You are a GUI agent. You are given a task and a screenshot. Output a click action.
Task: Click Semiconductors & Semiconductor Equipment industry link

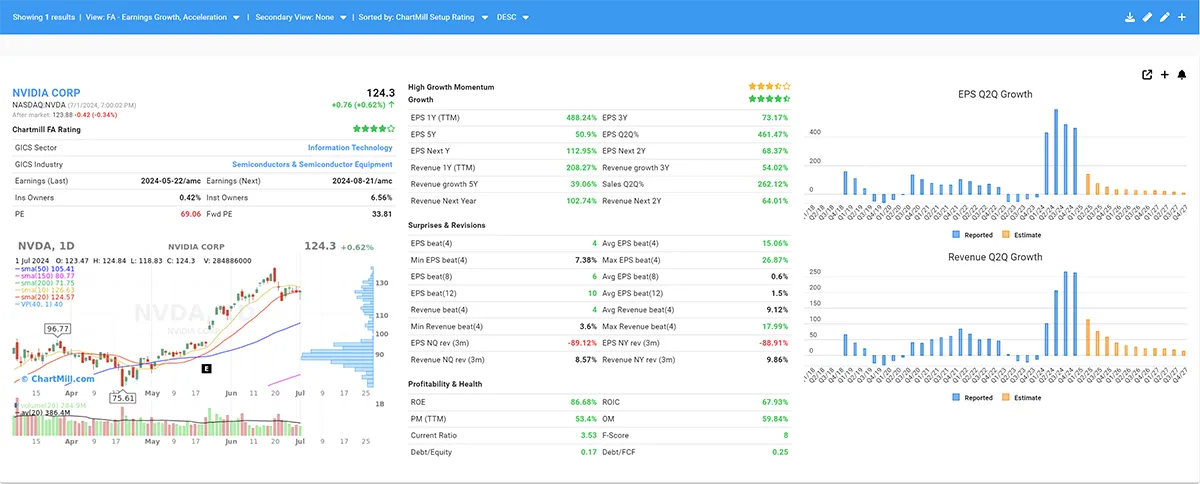tap(312, 164)
